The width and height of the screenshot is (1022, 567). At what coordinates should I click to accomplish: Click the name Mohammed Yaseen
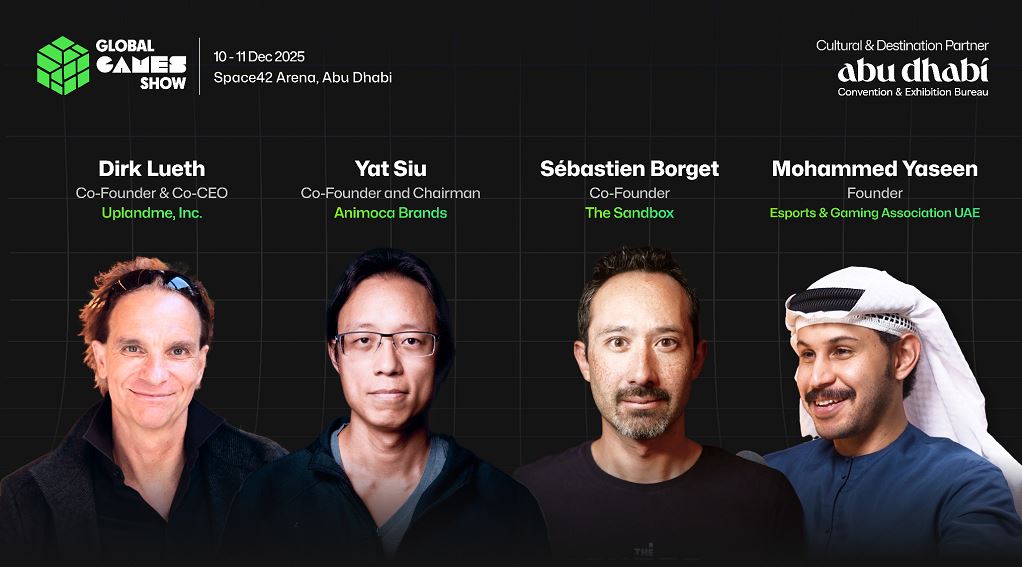click(875, 169)
